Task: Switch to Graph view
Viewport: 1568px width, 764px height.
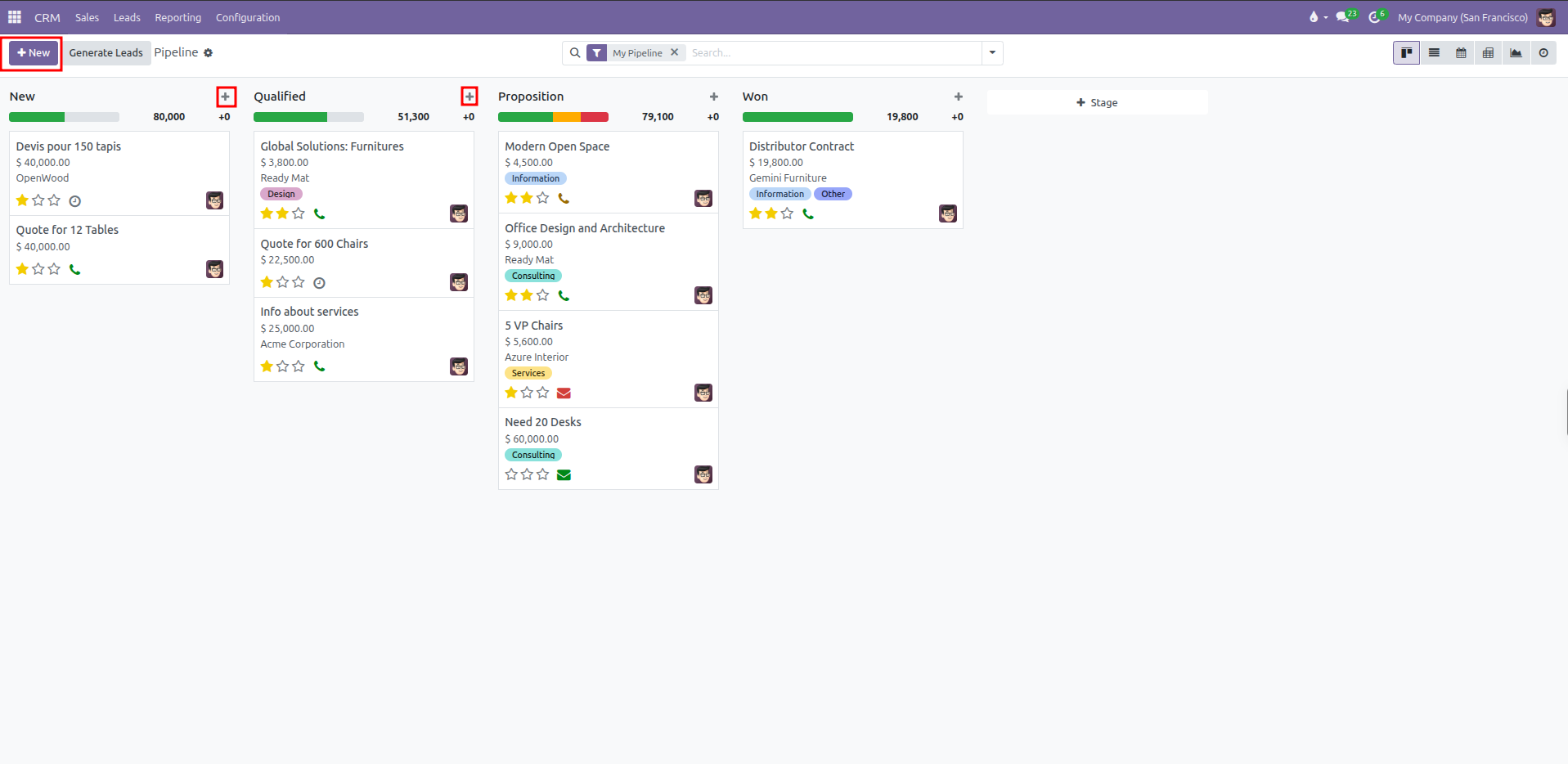Action: (x=1516, y=53)
